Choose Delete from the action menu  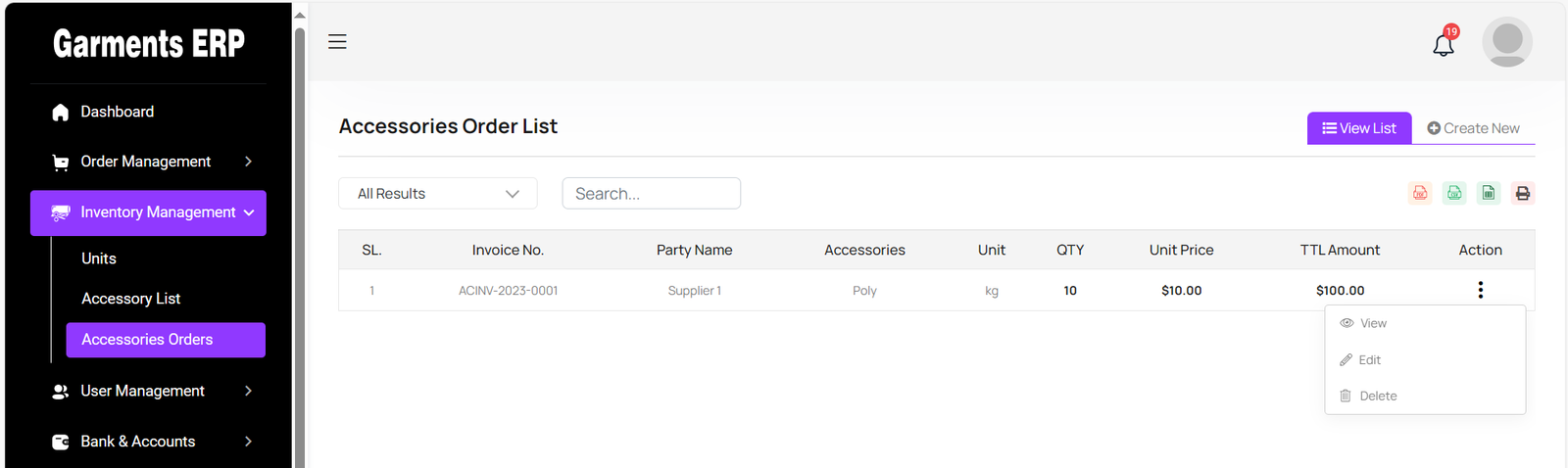(1377, 396)
